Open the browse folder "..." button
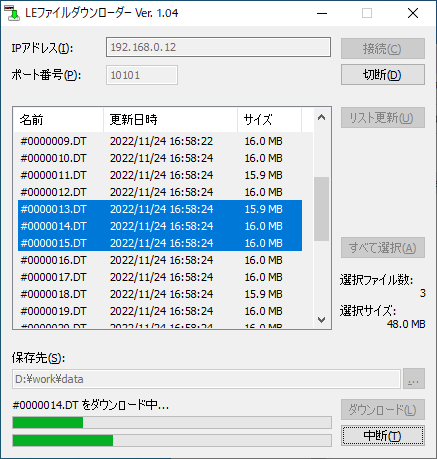Viewport: 437px width, 459px height. (x=414, y=379)
